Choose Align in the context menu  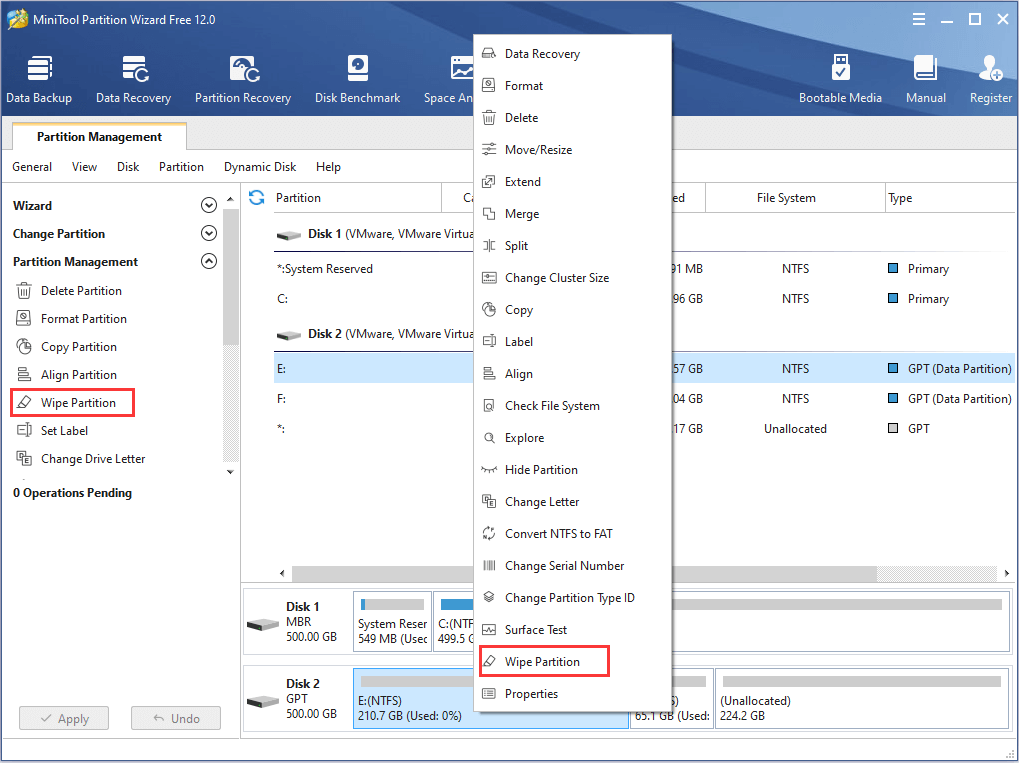[572, 374]
